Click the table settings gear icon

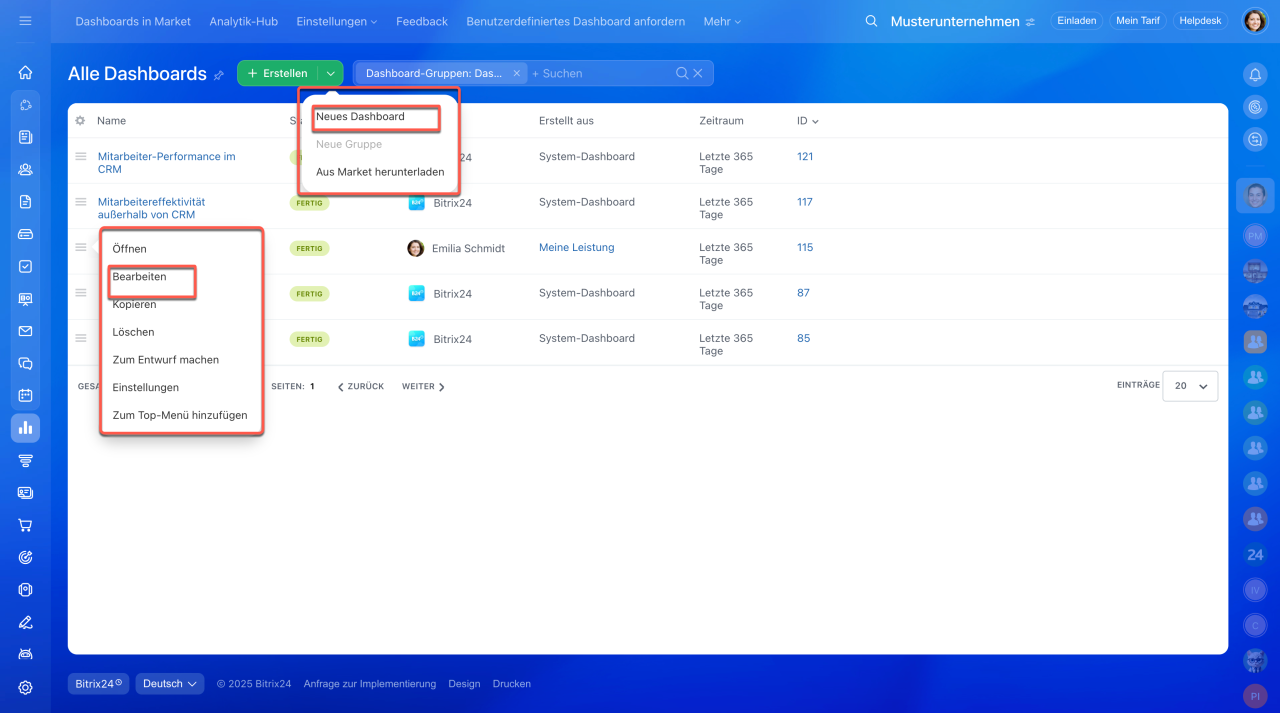click(80, 121)
